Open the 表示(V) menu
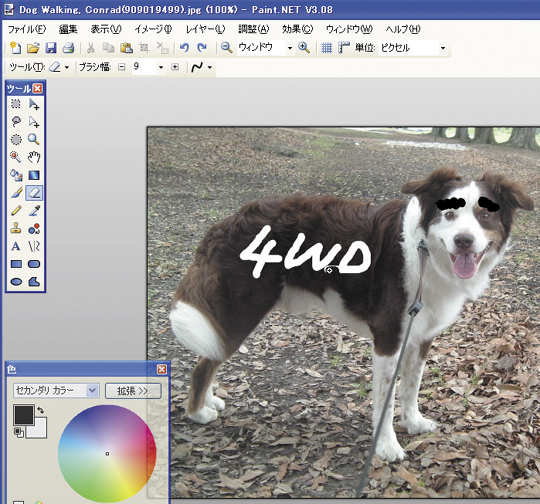The width and height of the screenshot is (540, 504). [x=106, y=29]
